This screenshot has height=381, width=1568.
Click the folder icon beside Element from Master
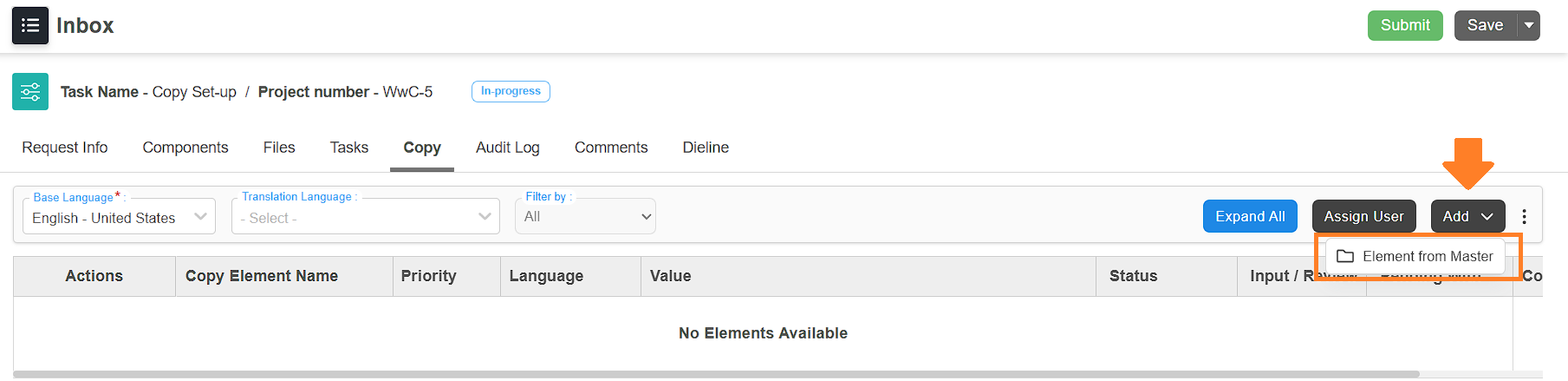click(1345, 256)
